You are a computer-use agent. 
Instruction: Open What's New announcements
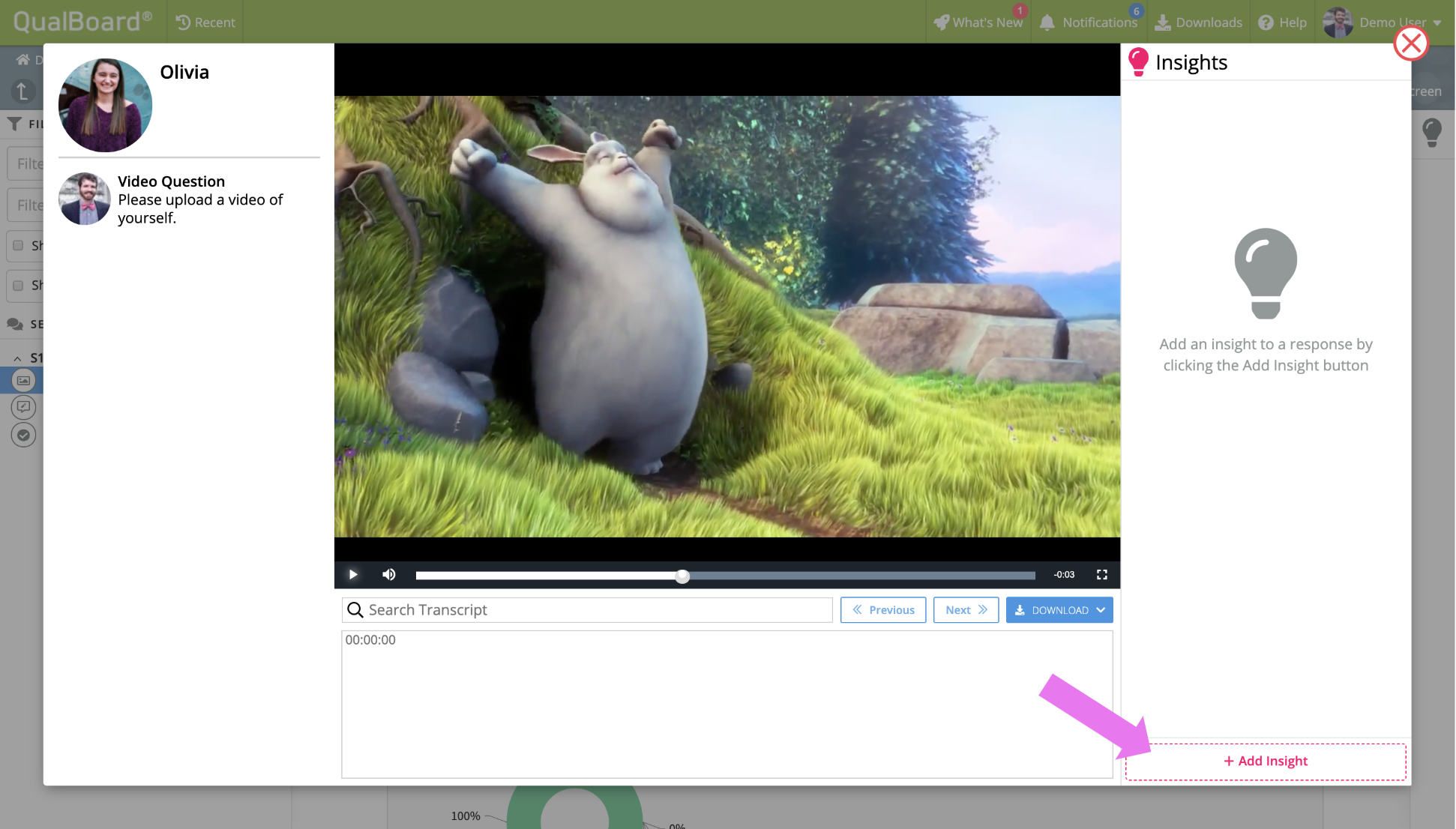coord(978,22)
